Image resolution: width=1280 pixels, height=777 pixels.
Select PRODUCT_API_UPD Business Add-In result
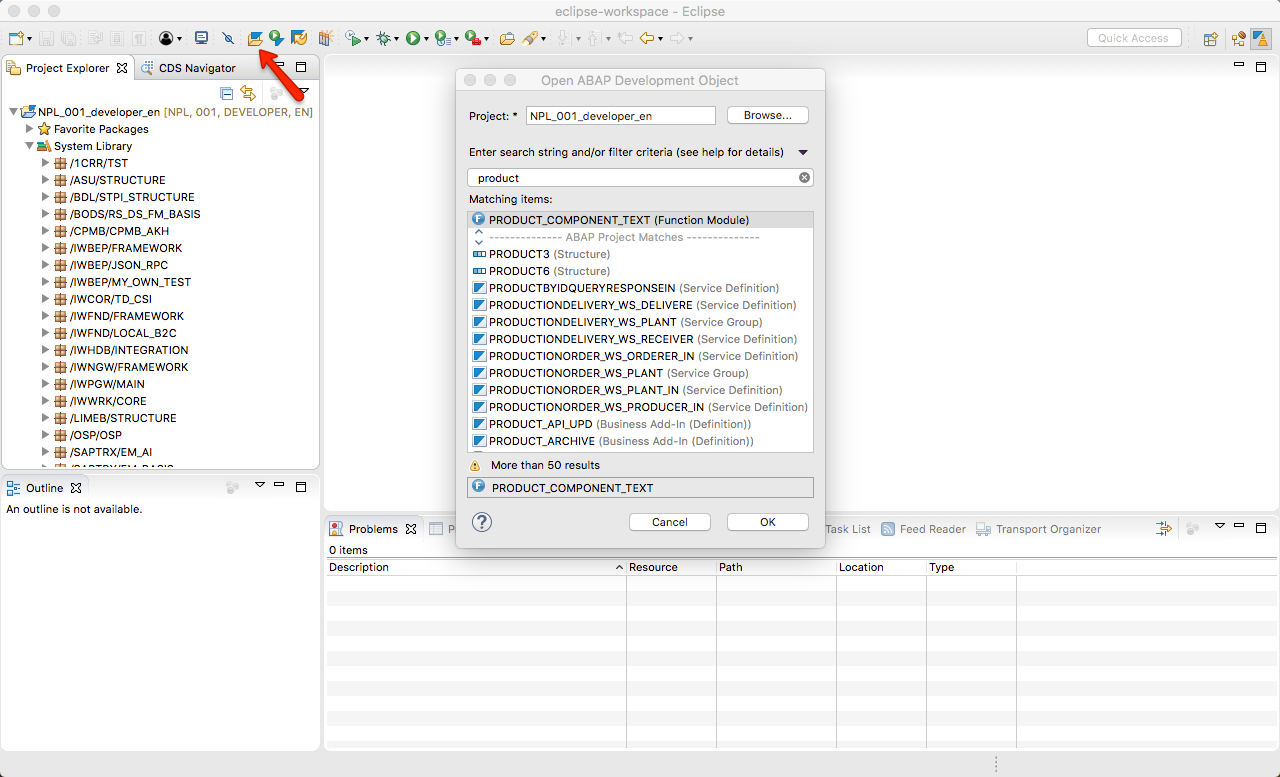click(x=640, y=424)
